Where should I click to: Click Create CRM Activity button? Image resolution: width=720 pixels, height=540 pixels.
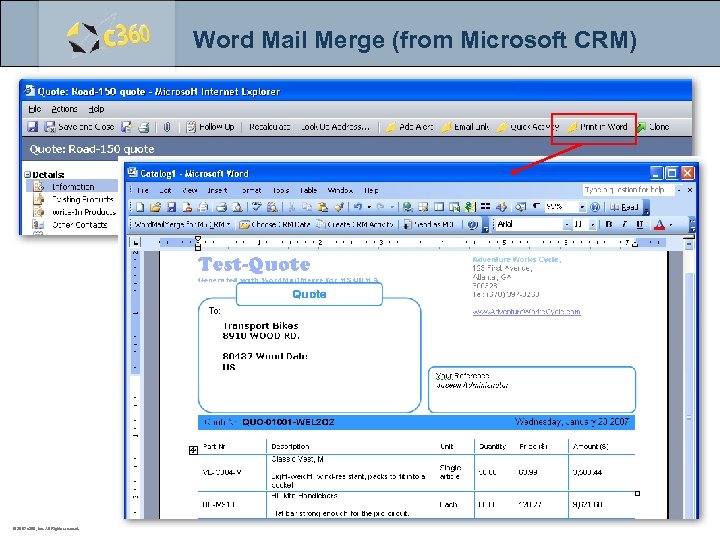point(355,225)
